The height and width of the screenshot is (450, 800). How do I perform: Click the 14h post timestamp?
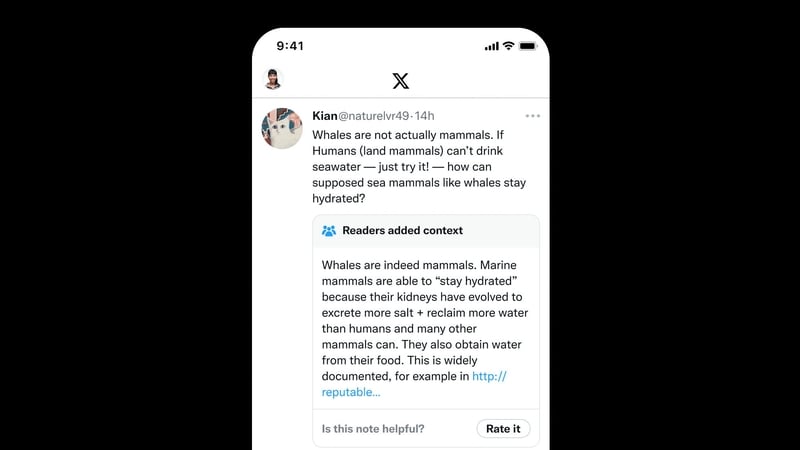tap(424, 116)
